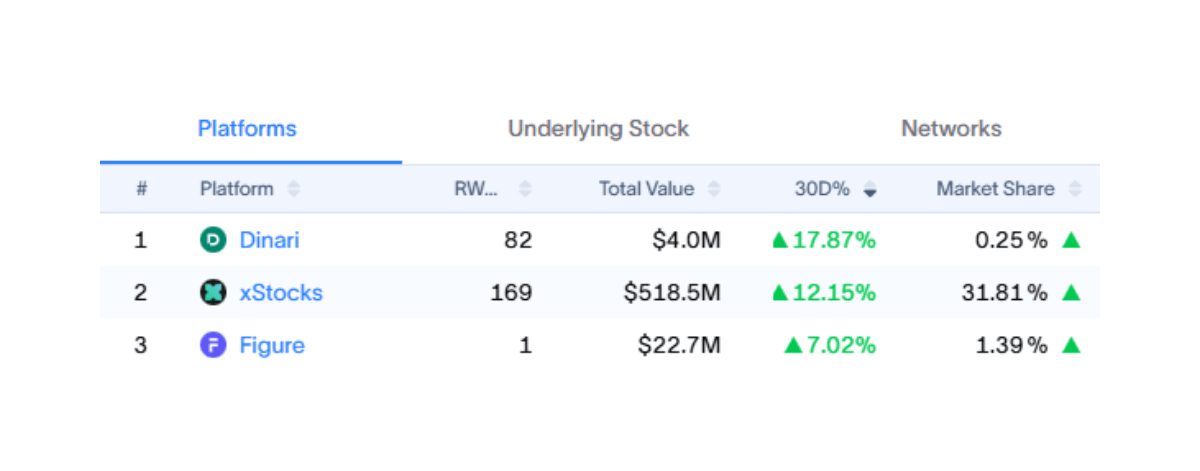Click the 12.15% change value
Viewport: 1200px width, 471px height.
[x=834, y=293]
